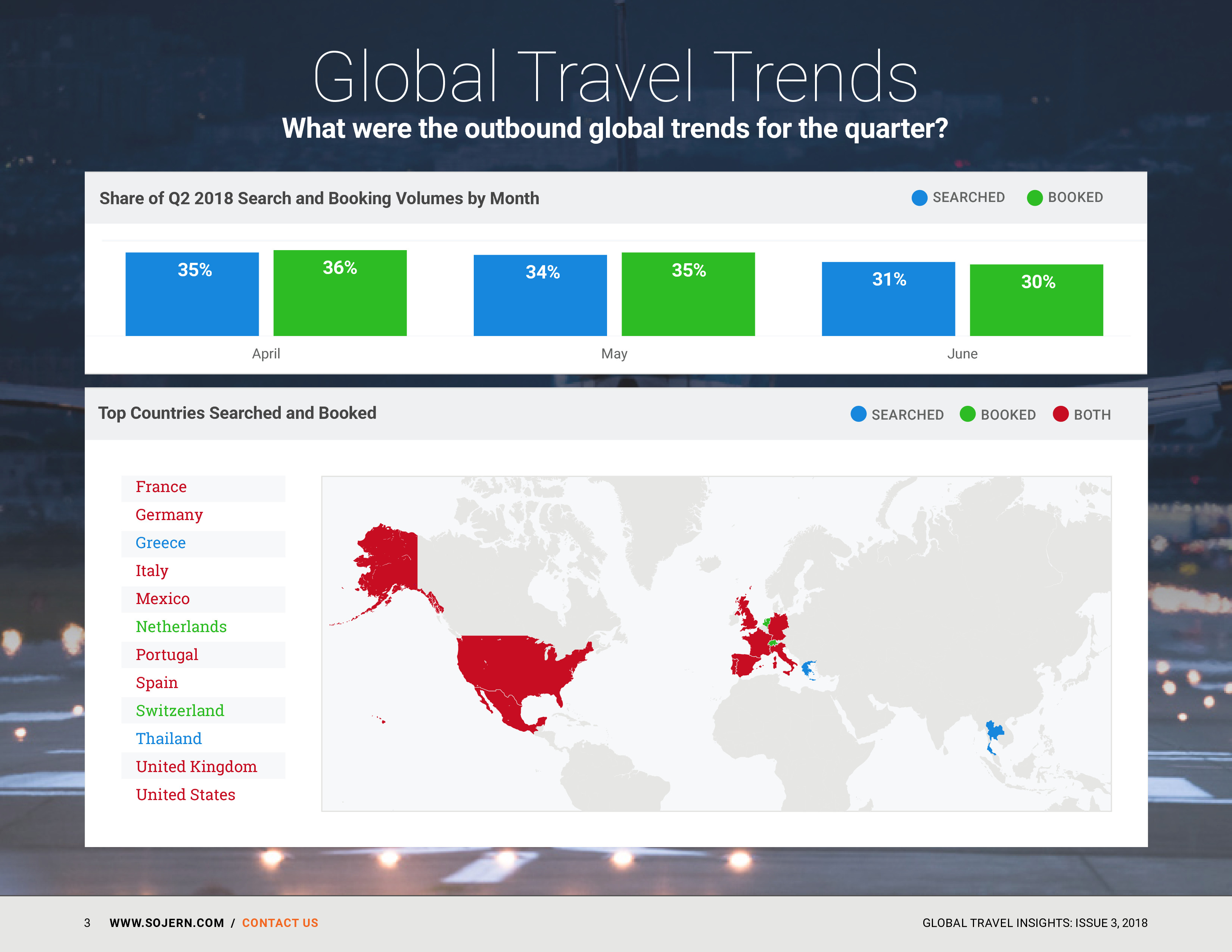Image resolution: width=1232 pixels, height=952 pixels.
Task: Select United Kingdom in the country list
Action: tap(196, 766)
